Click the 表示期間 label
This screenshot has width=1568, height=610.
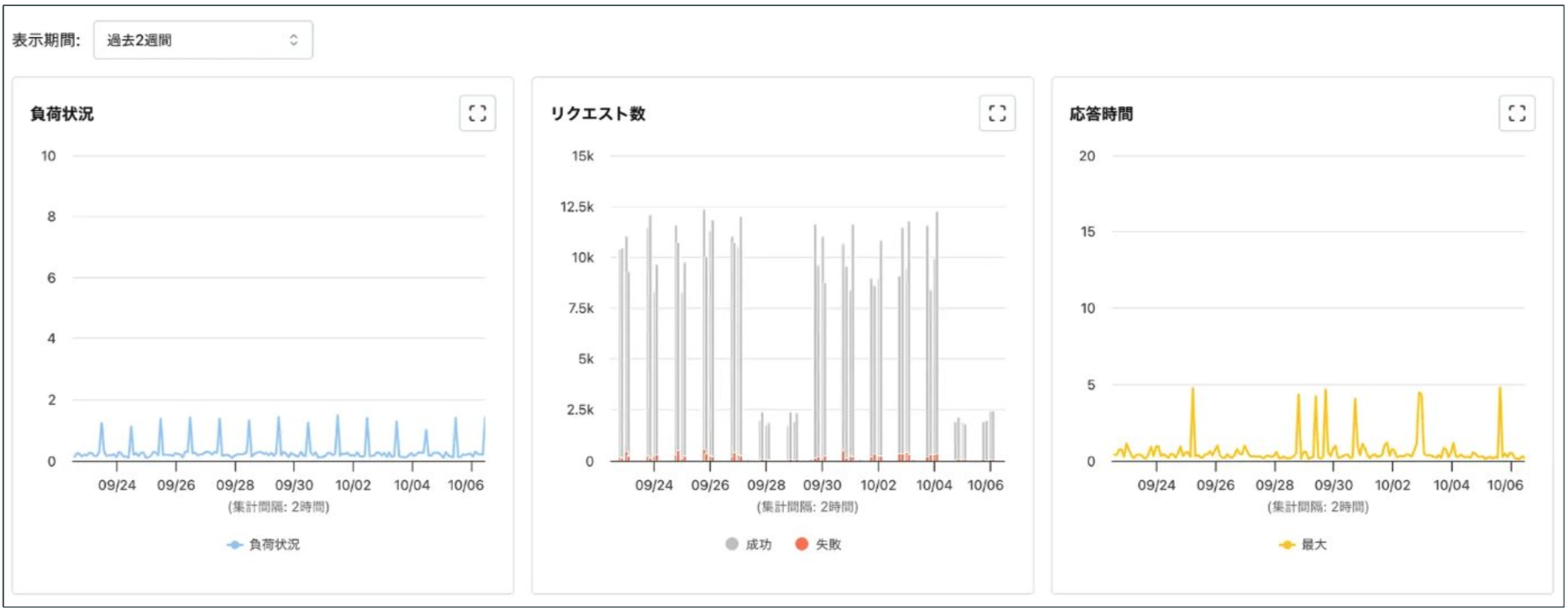tap(46, 40)
